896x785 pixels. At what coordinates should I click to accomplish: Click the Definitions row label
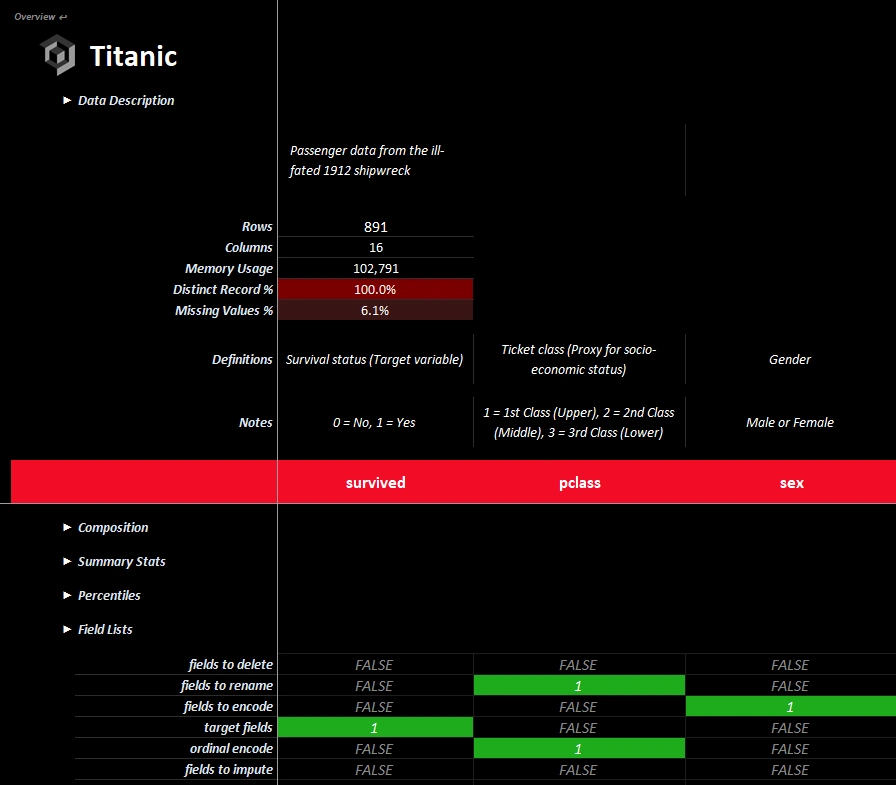(x=242, y=359)
